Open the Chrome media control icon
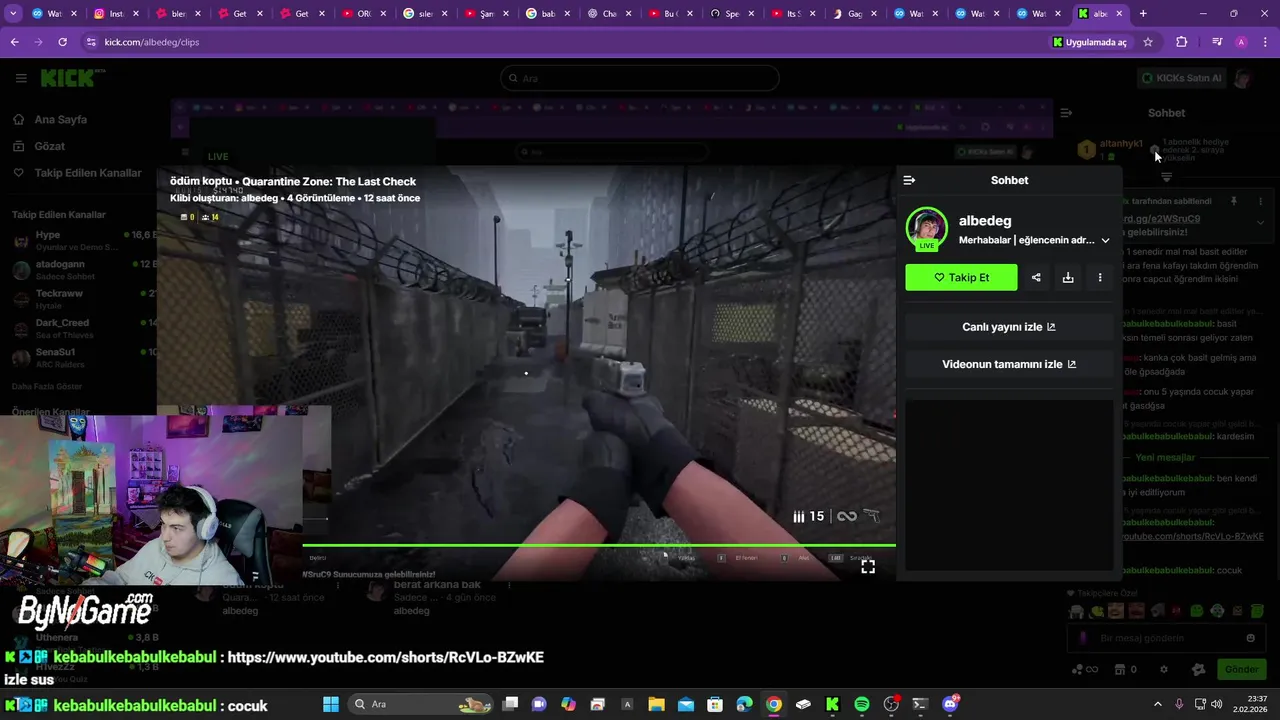The width and height of the screenshot is (1280, 720). click(1217, 42)
